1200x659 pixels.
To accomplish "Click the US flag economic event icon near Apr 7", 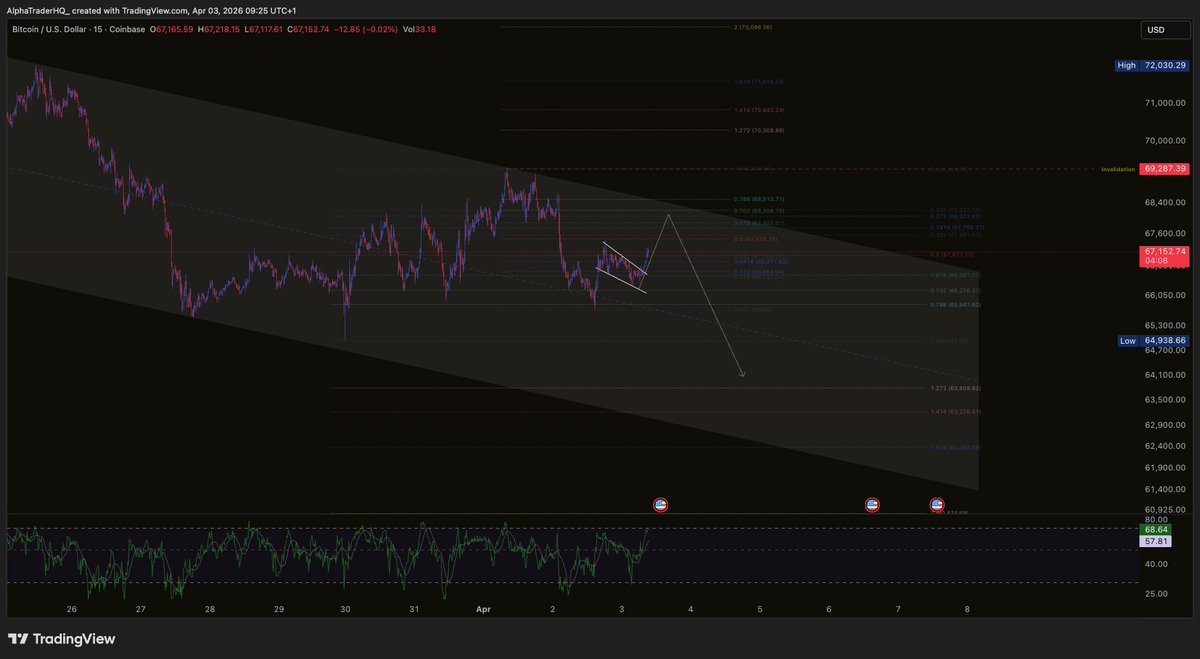I will 872,504.
